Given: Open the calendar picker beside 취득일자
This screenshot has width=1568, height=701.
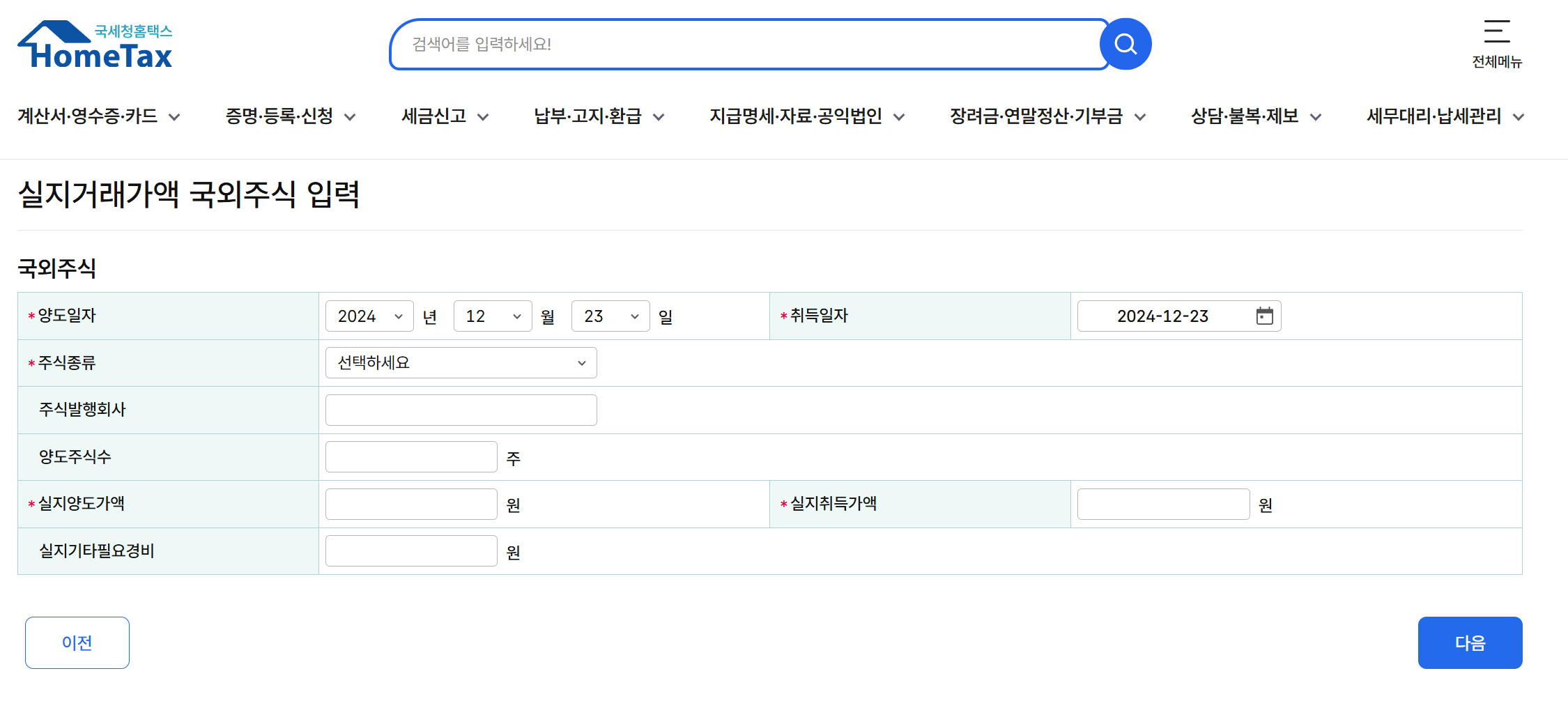Looking at the screenshot, I should click(x=1266, y=316).
